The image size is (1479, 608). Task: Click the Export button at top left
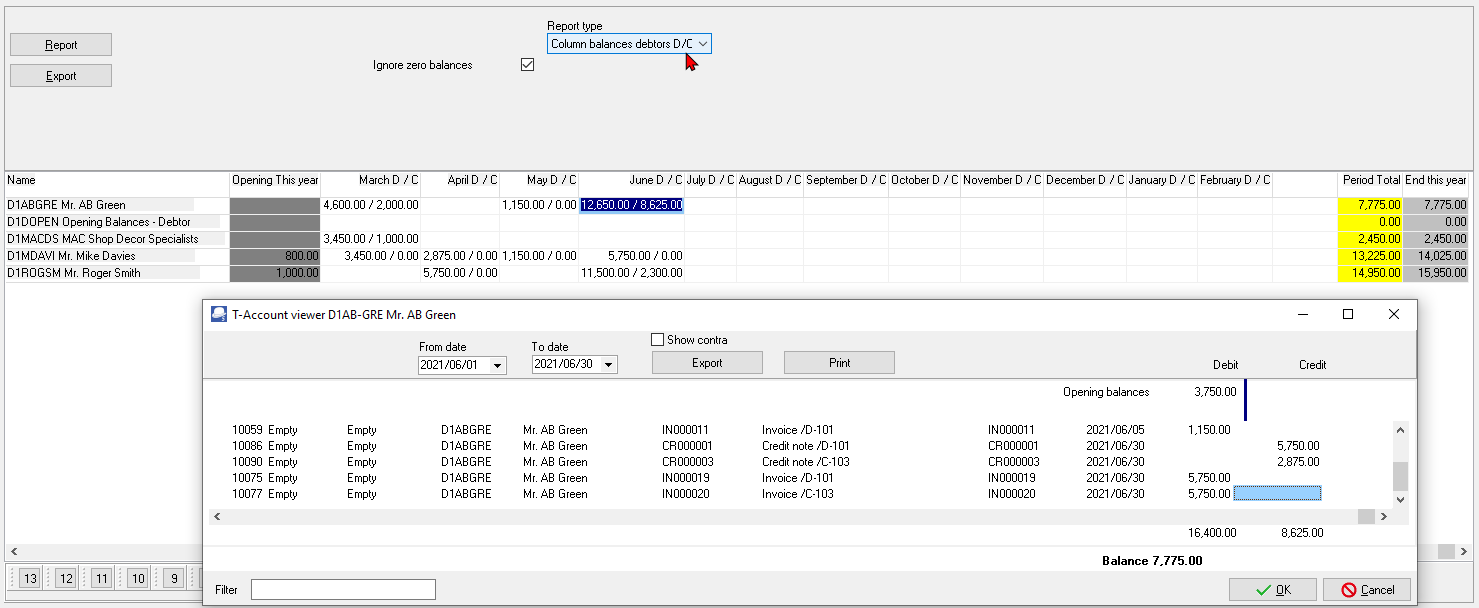61,76
